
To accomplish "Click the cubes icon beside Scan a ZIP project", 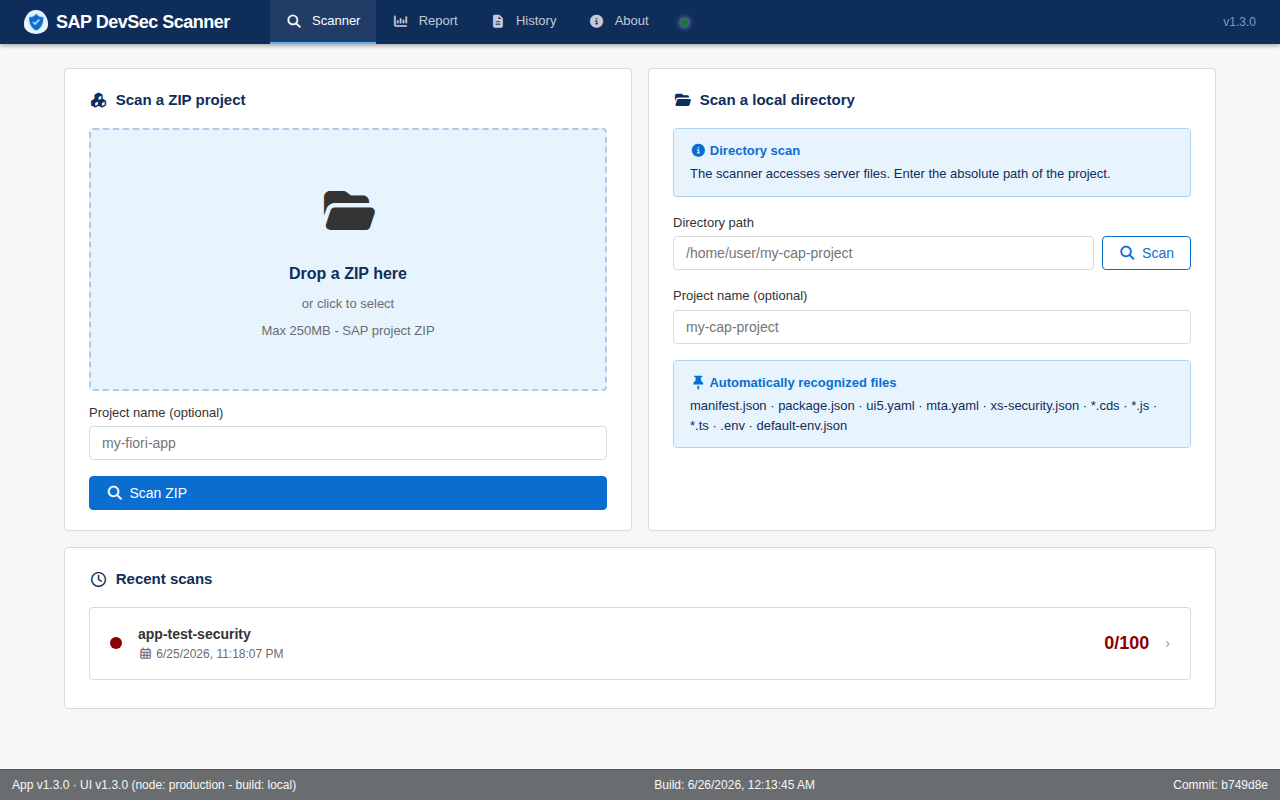I will point(98,100).
